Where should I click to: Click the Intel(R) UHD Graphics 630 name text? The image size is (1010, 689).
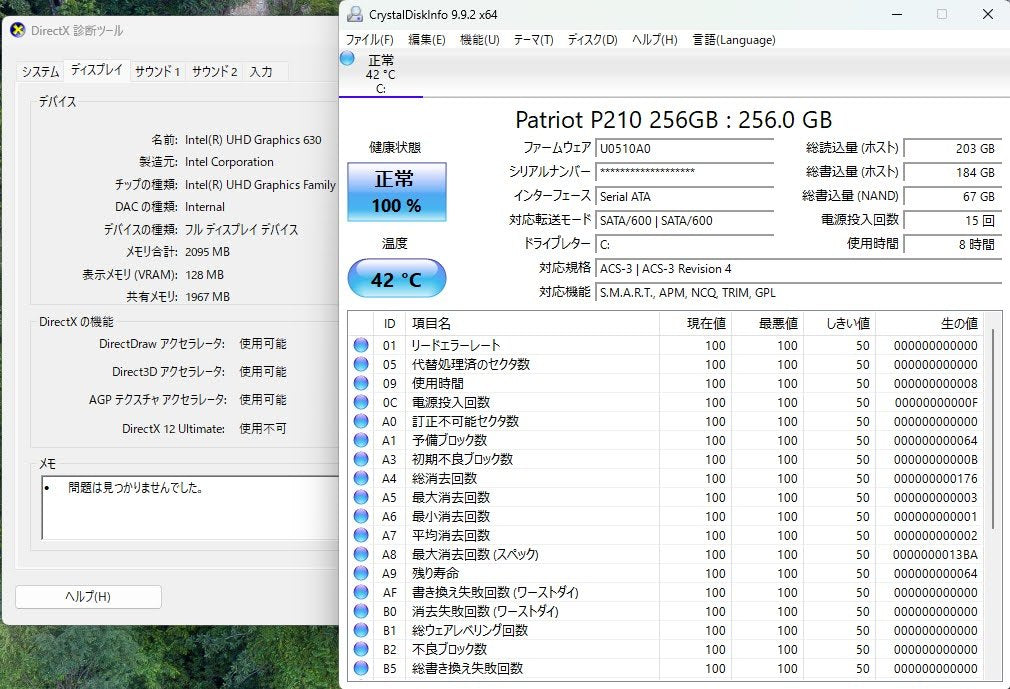[253, 140]
